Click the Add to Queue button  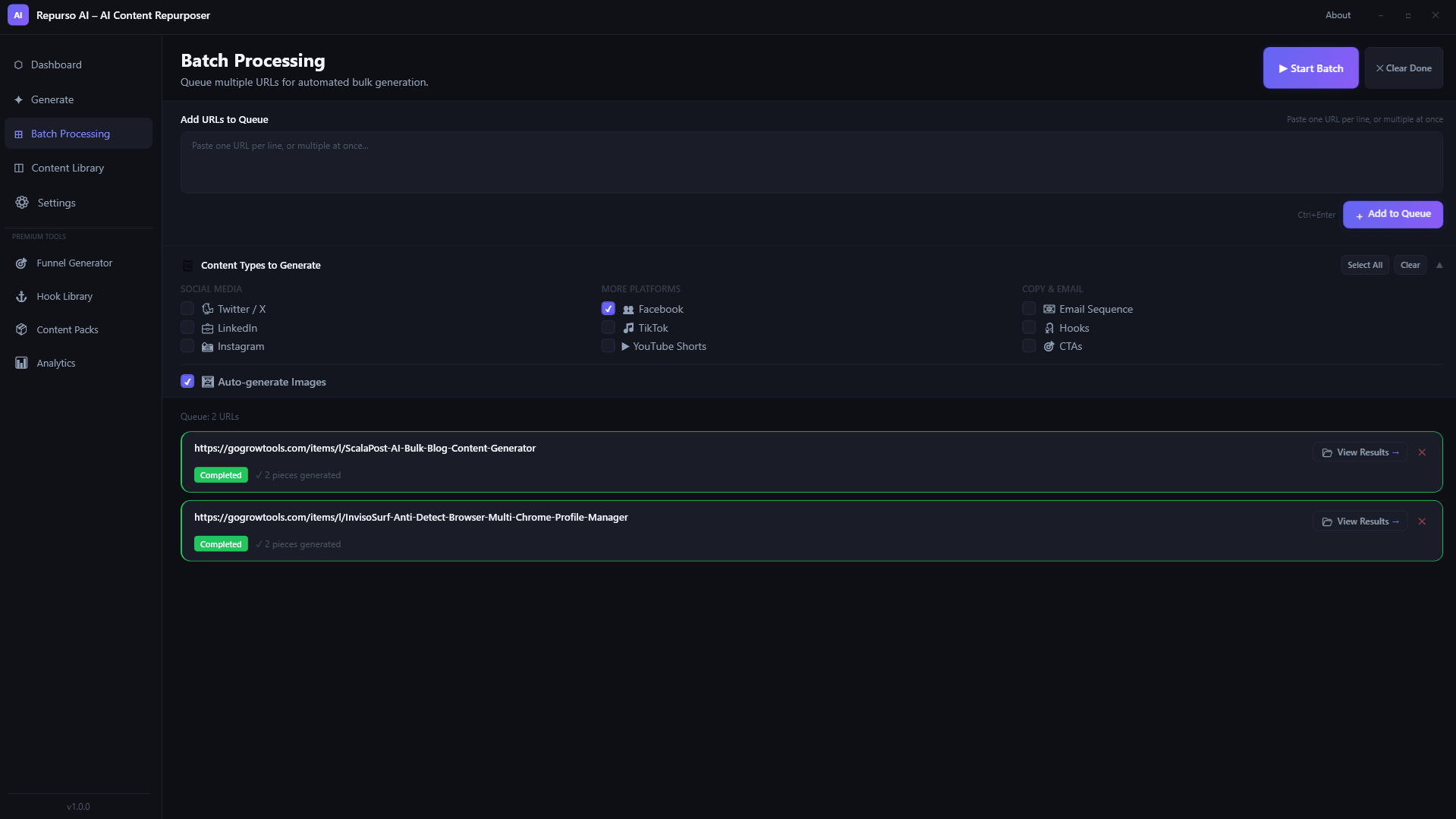[x=1392, y=215]
